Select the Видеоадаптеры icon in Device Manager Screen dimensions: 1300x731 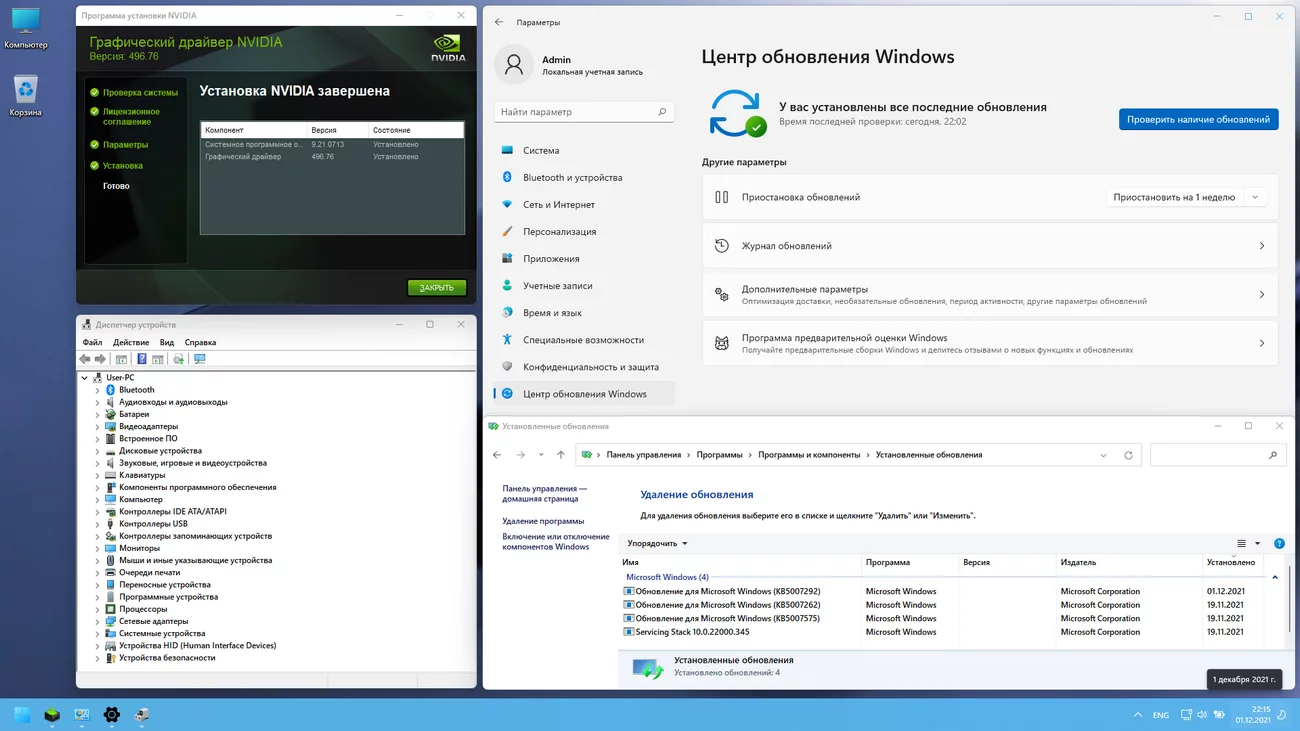click(110, 427)
